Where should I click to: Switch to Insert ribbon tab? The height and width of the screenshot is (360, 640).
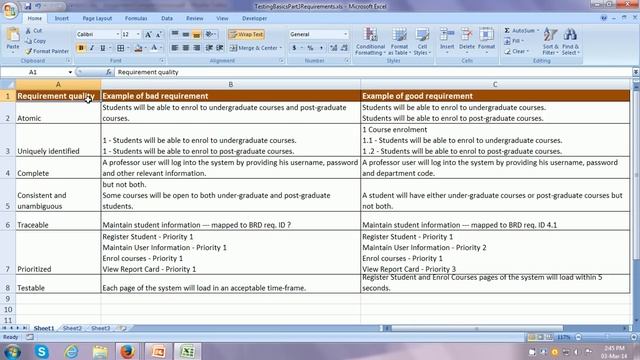coord(62,18)
